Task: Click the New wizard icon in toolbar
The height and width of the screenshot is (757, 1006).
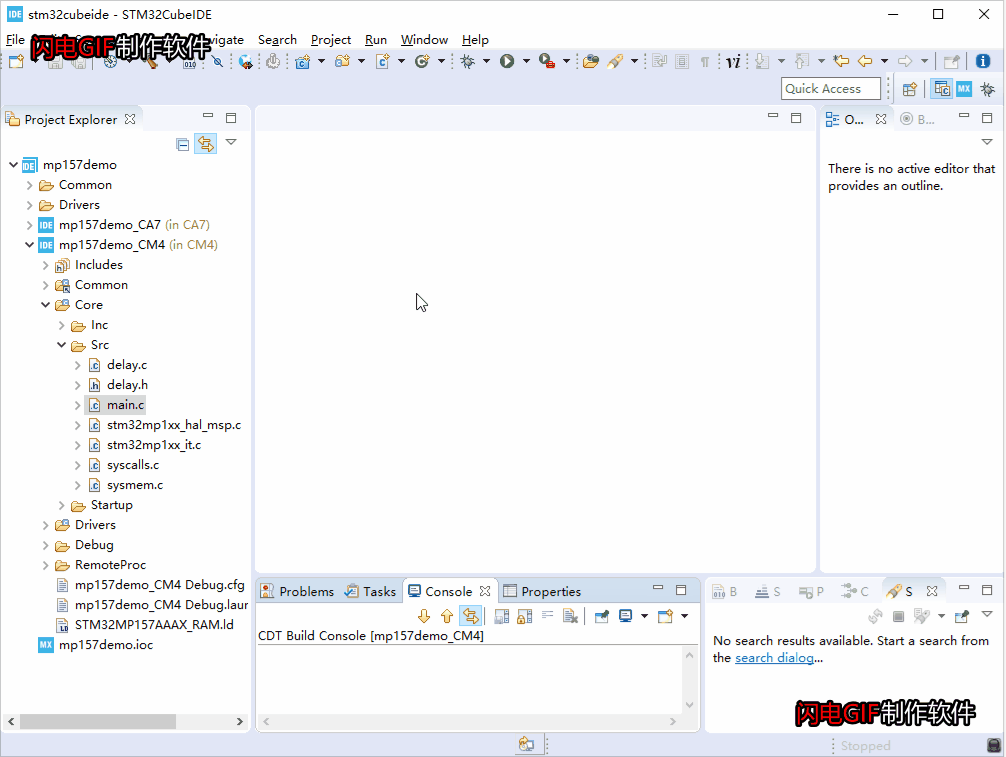Action: point(16,62)
